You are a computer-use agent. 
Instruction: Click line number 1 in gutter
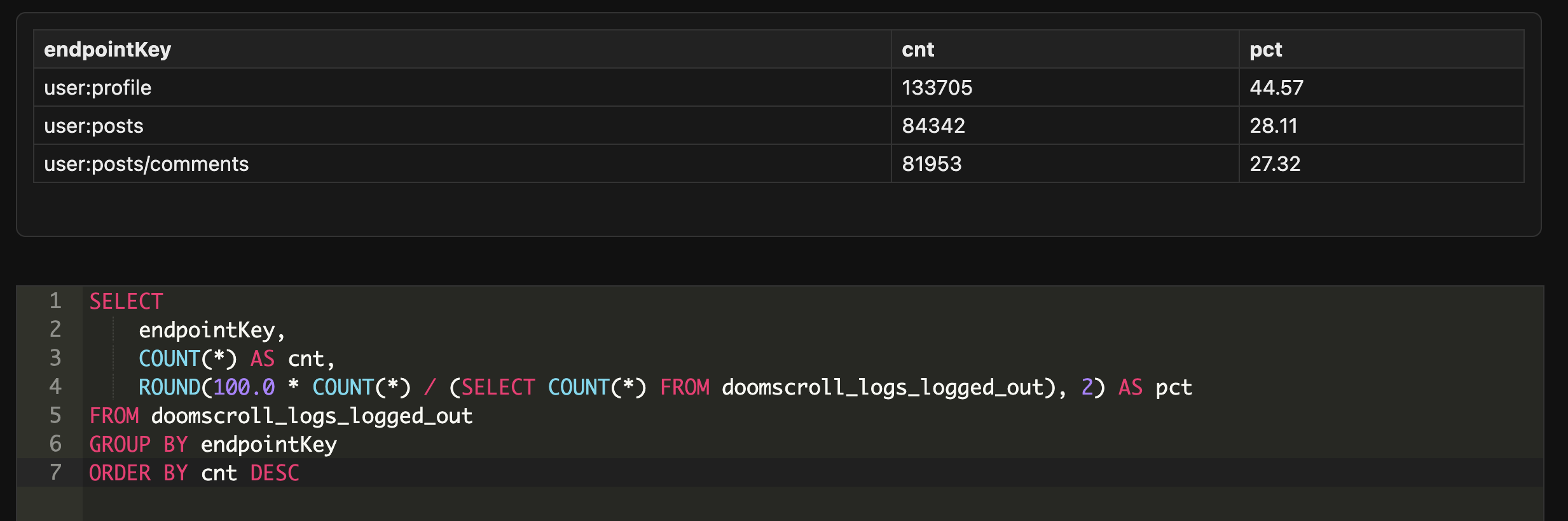pyautogui.click(x=55, y=301)
